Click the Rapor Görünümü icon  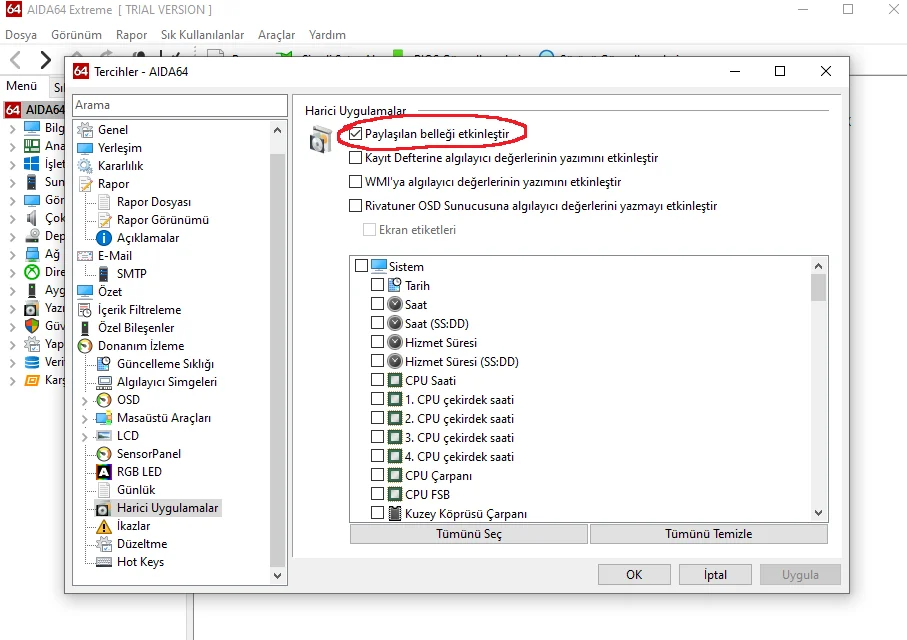coord(104,220)
